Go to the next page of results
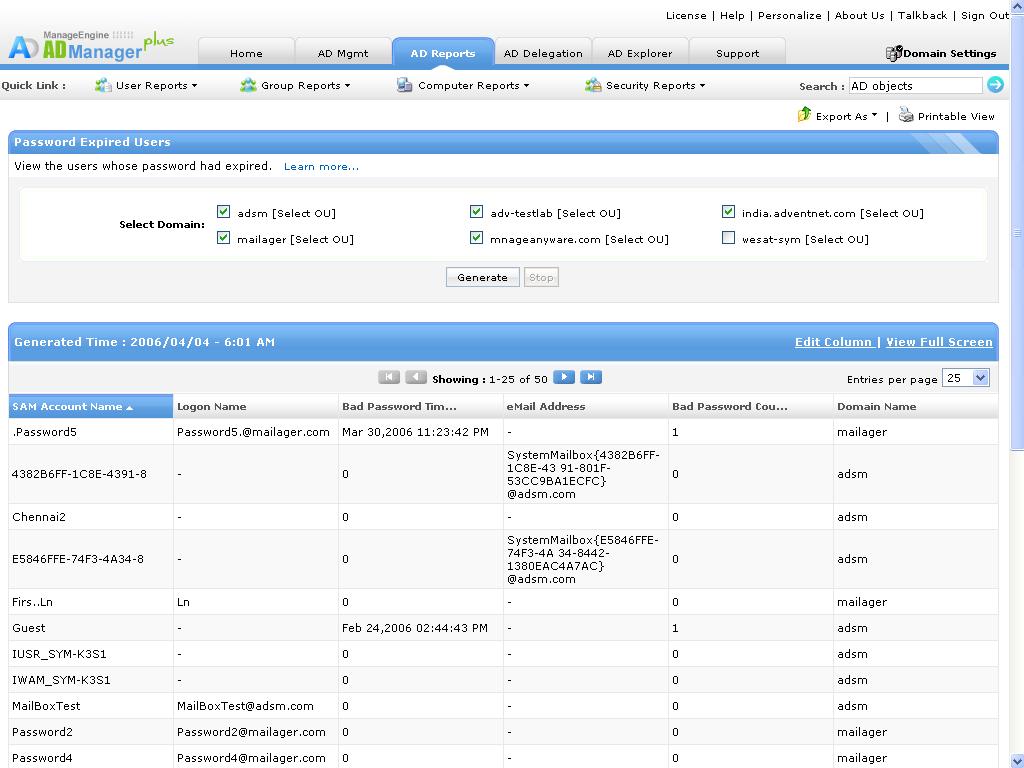This screenshot has height=768, width=1024. click(564, 377)
